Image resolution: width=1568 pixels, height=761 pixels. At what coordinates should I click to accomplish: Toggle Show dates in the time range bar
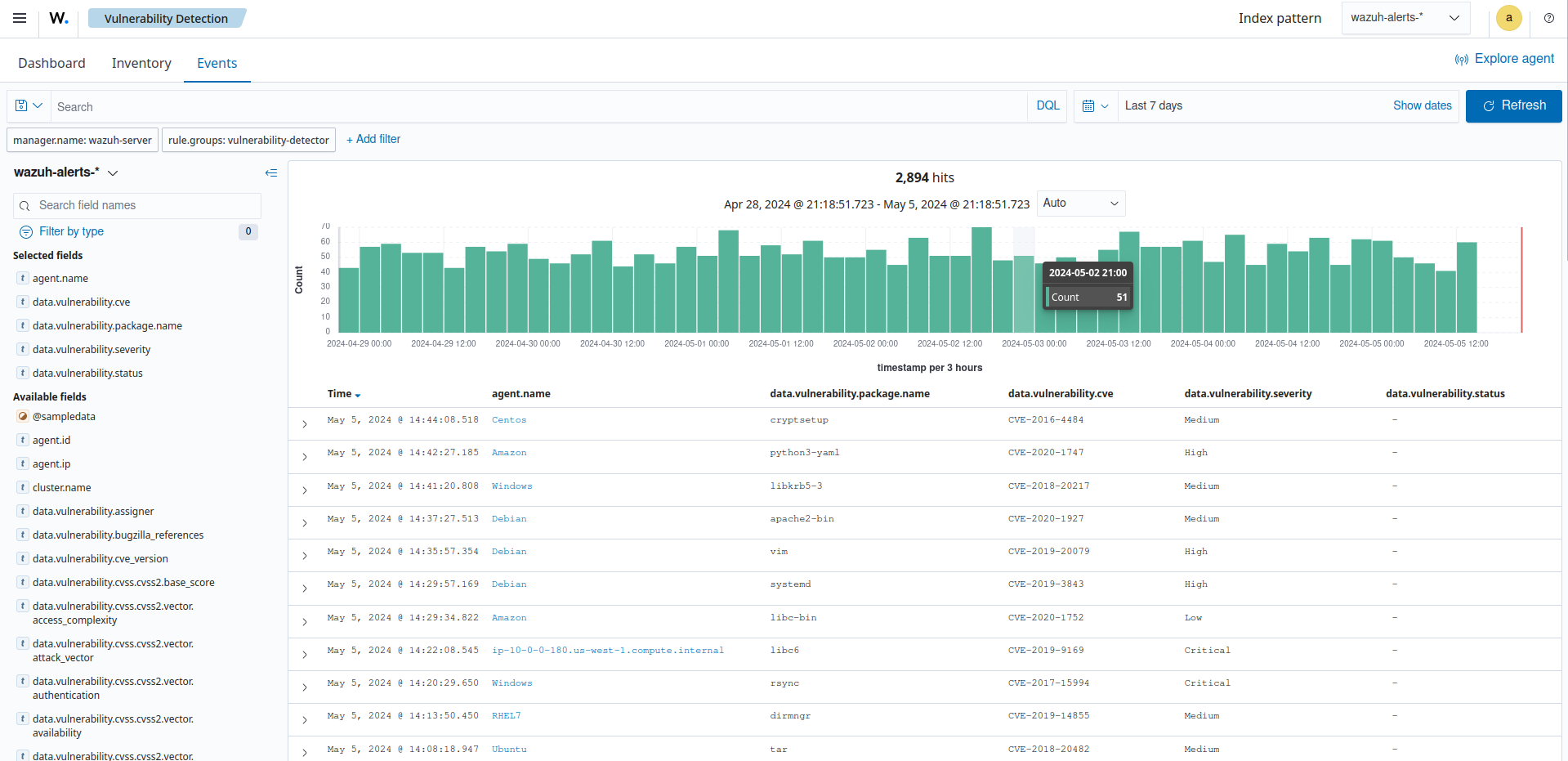[x=1422, y=105]
